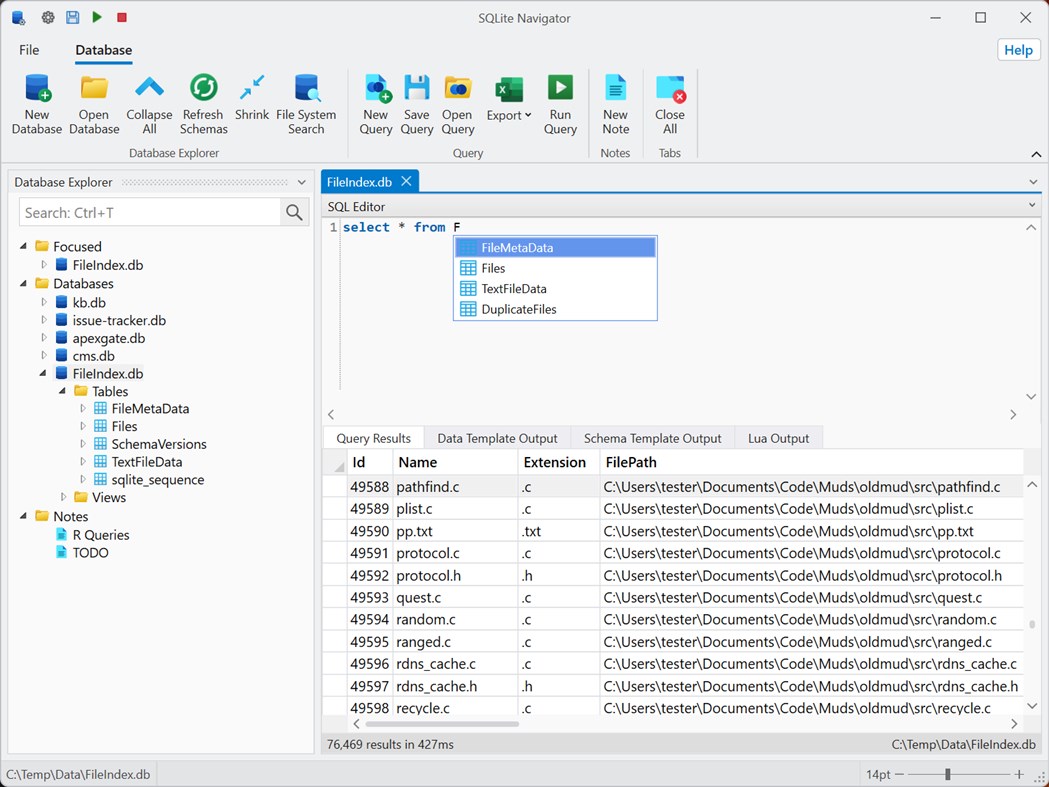
Task: Open the File menu tab
Action: pos(29,50)
